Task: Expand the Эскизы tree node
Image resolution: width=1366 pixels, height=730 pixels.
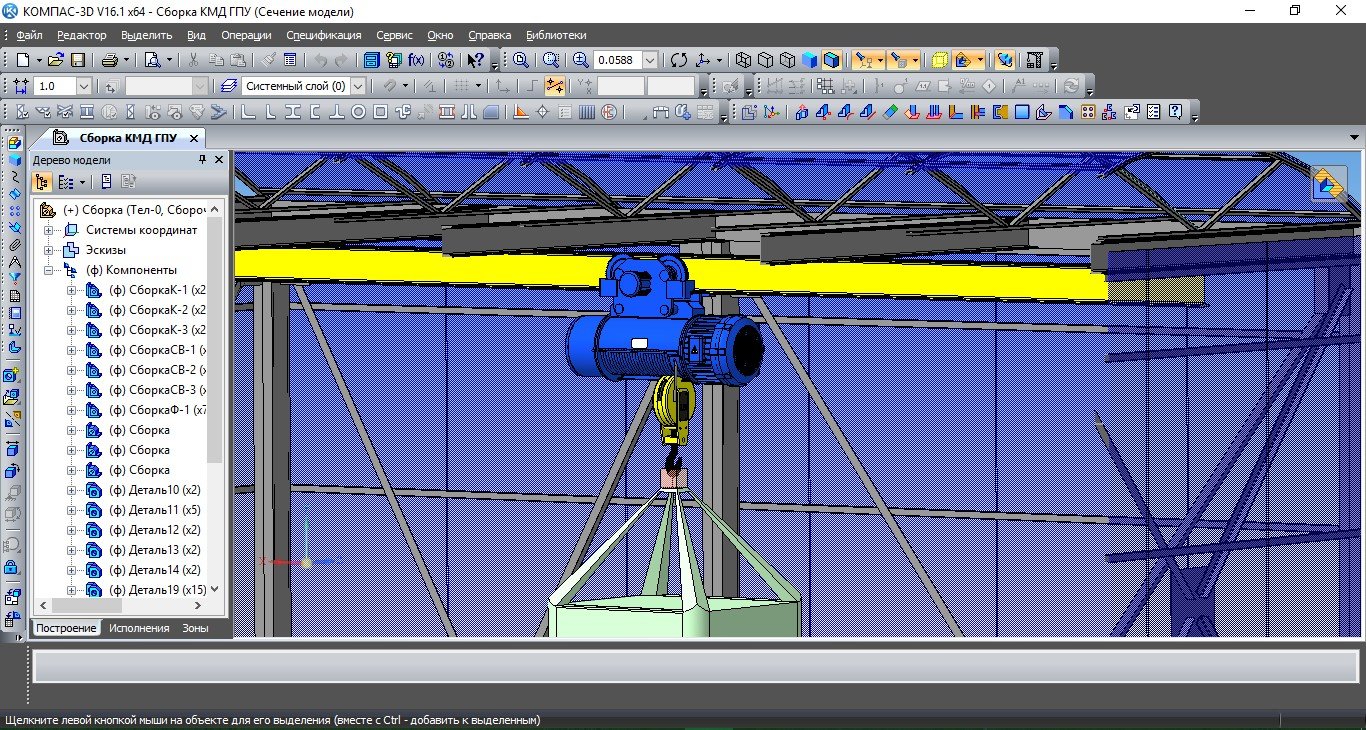Action: [48, 250]
